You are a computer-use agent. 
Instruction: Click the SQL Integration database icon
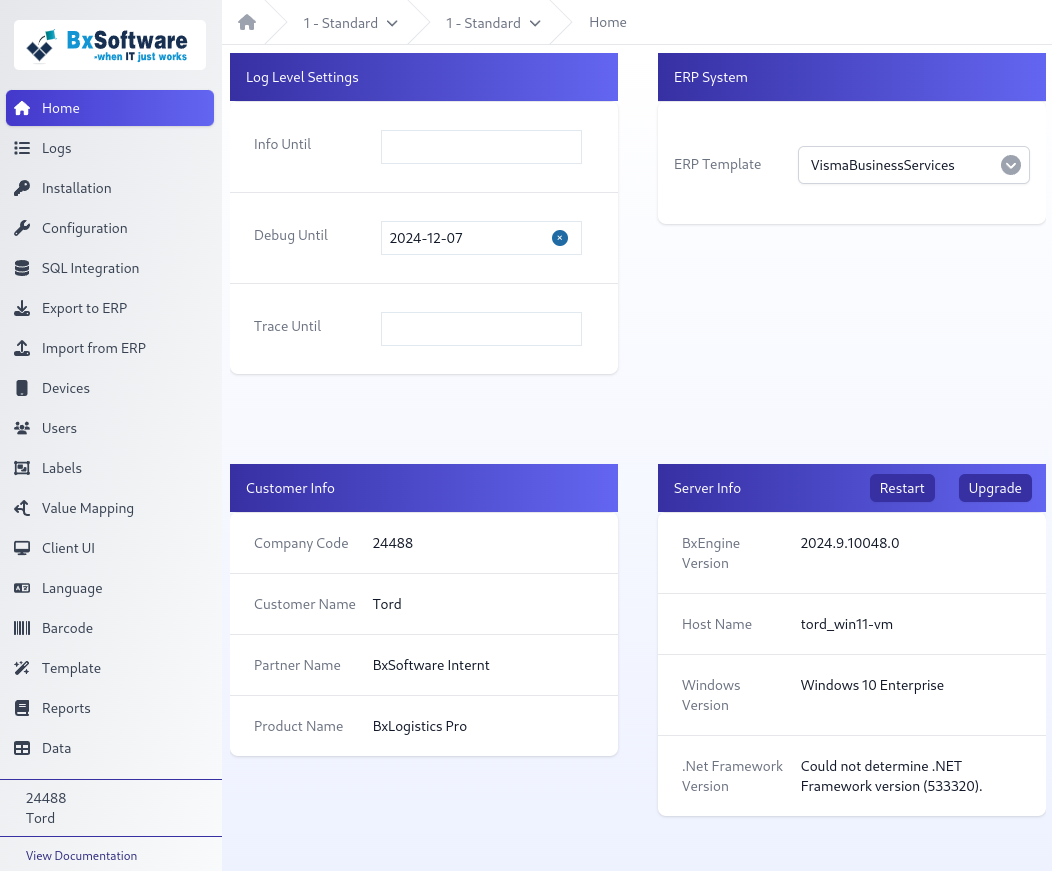[22, 268]
